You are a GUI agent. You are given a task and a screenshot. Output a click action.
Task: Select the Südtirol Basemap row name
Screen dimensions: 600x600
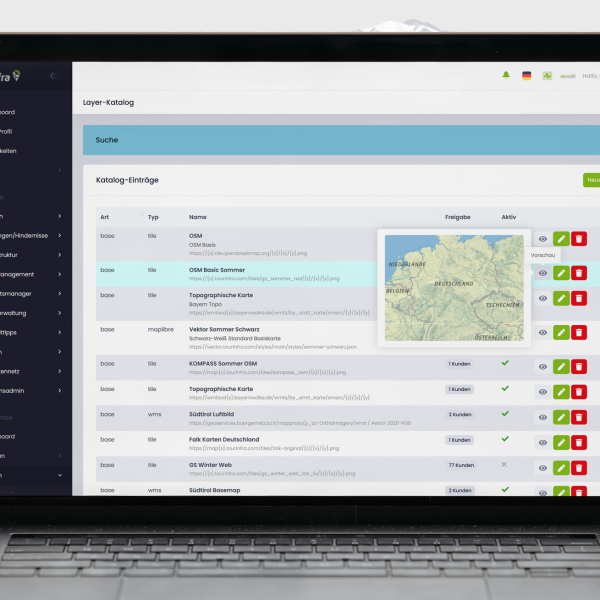click(214, 490)
